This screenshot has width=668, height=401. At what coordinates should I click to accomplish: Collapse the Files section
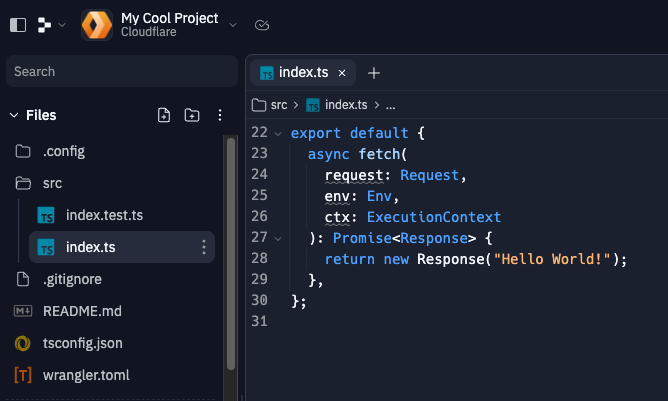click(x=14, y=115)
